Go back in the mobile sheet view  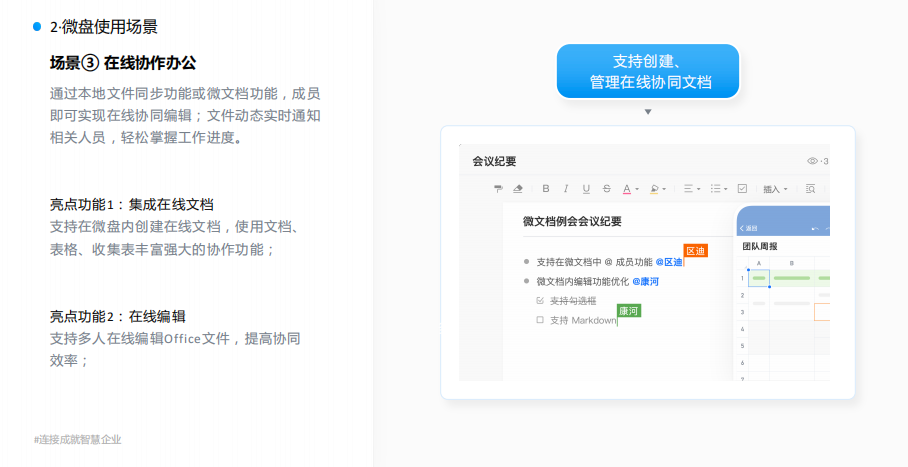click(x=748, y=228)
